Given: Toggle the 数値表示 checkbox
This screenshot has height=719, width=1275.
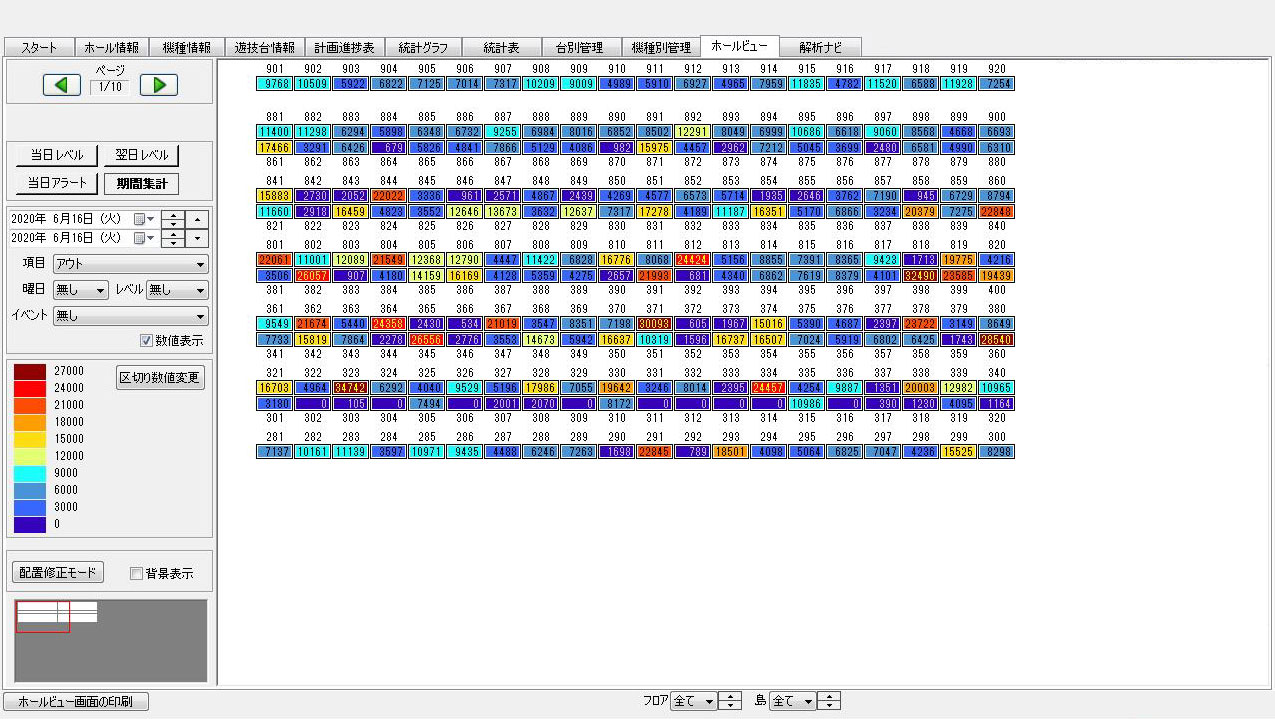Looking at the screenshot, I should point(147,341).
